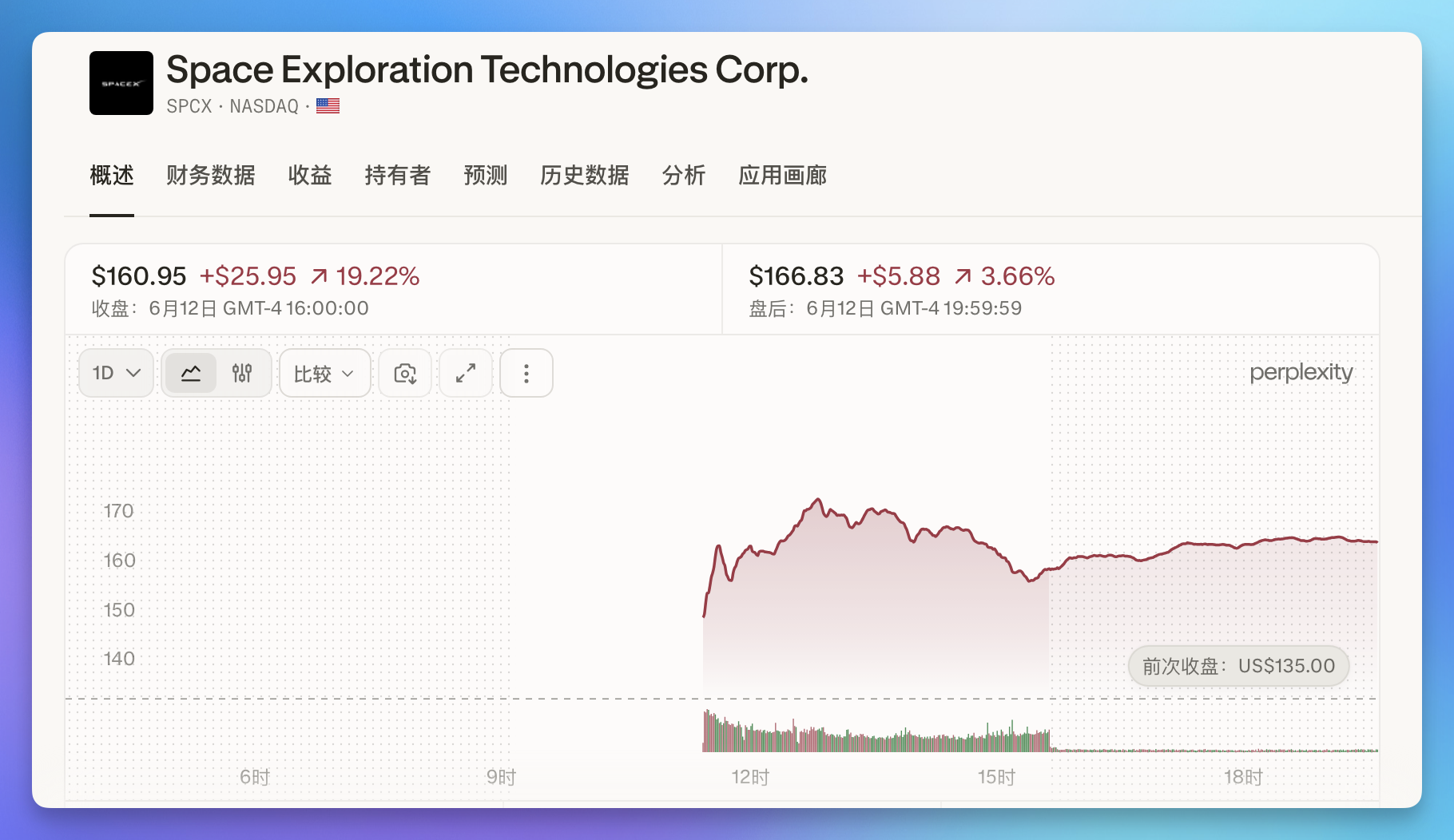Screen dimensions: 1454x840
Task: Expand the chart to fullscreen
Action: (x=466, y=373)
